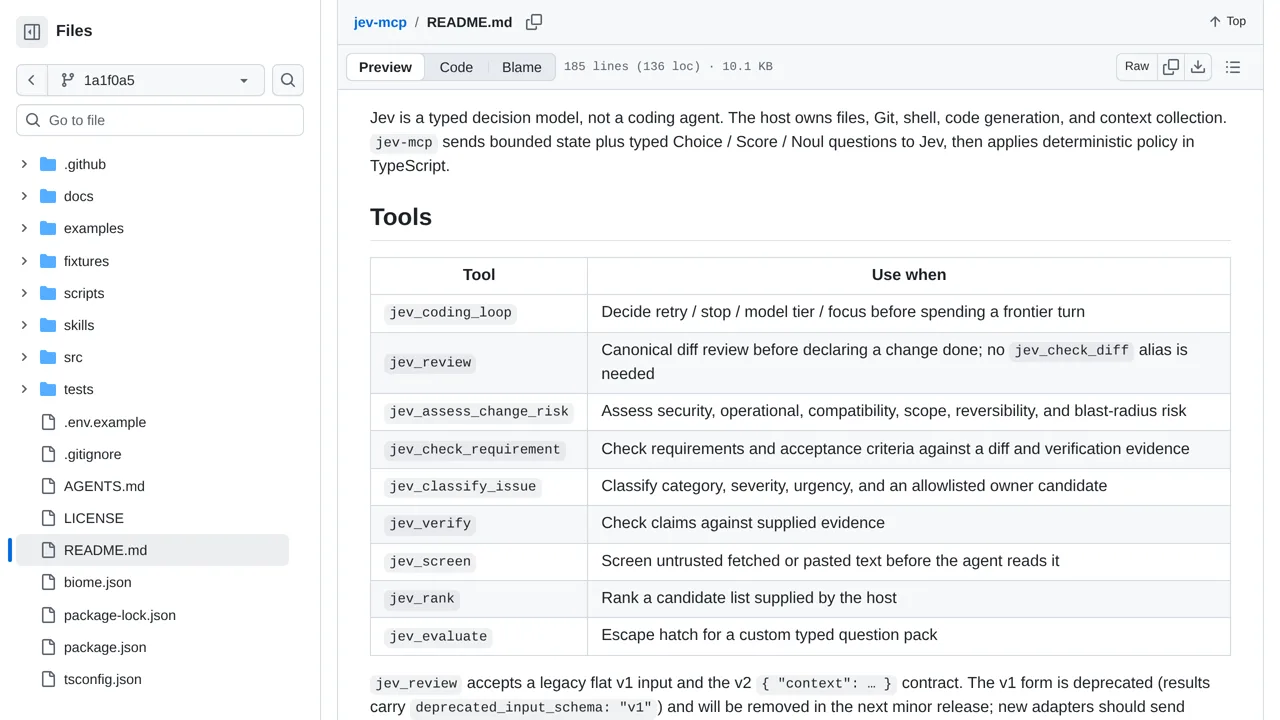Click the .github folder icon
Screen dimensions: 1280x720
point(48,164)
